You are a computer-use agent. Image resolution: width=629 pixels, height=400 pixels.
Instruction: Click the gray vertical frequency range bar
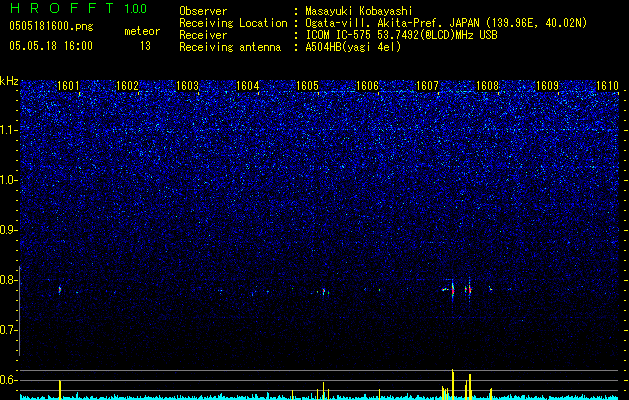[x=19, y=311]
